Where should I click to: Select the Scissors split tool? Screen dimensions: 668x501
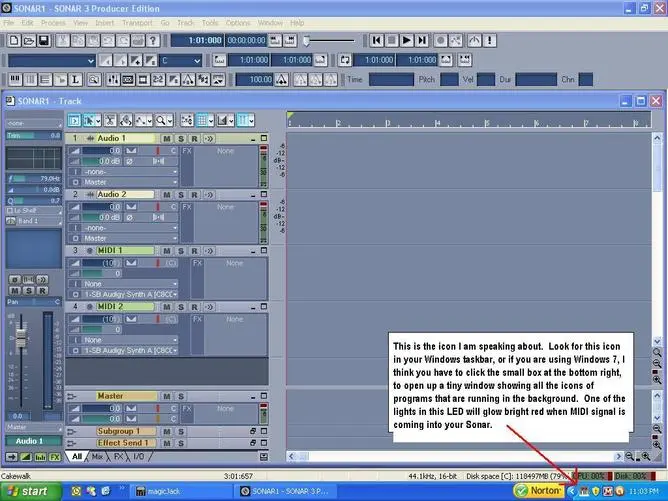[x=110, y=121]
